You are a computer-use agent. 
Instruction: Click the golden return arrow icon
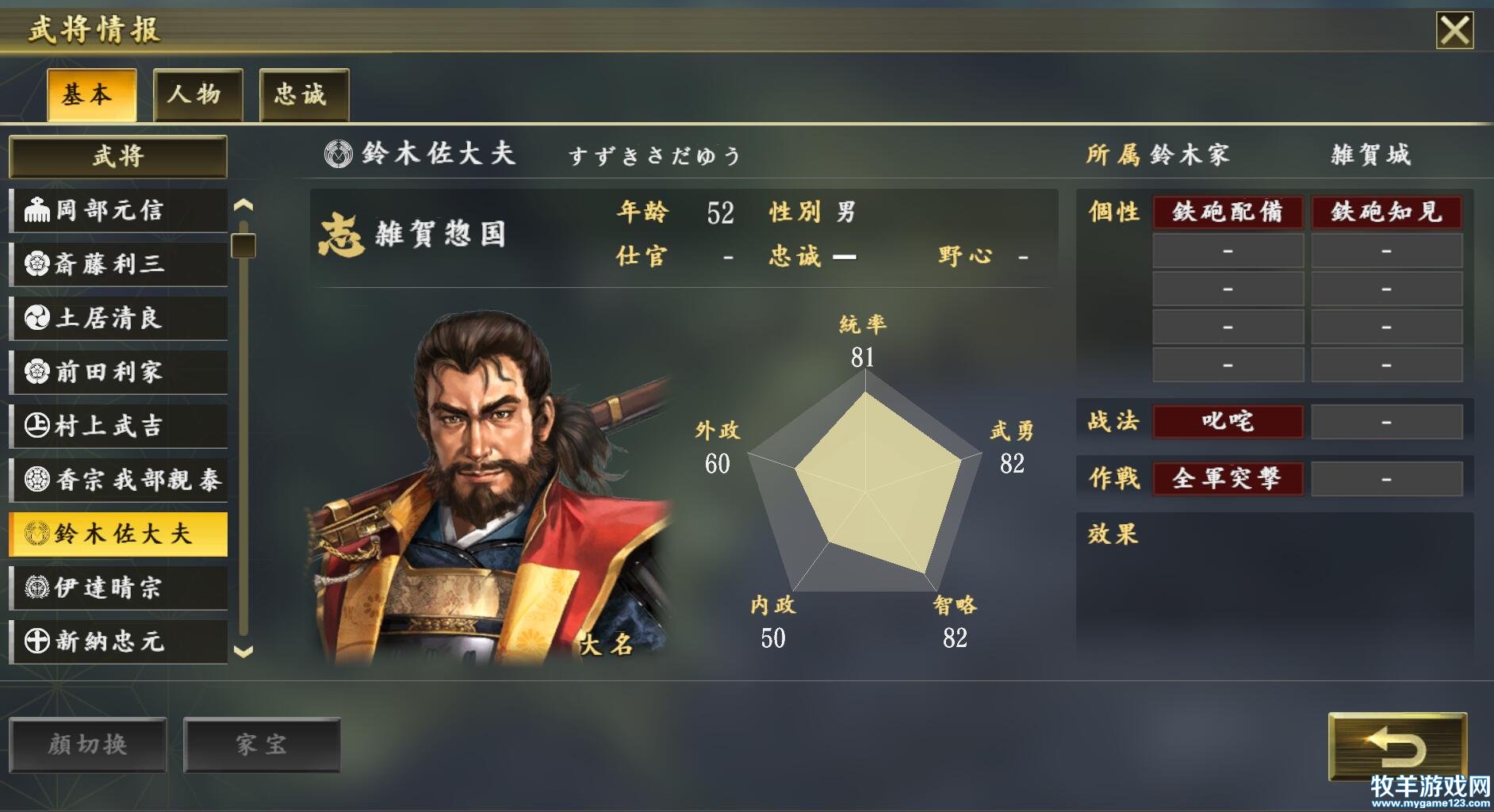click(1397, 746)
